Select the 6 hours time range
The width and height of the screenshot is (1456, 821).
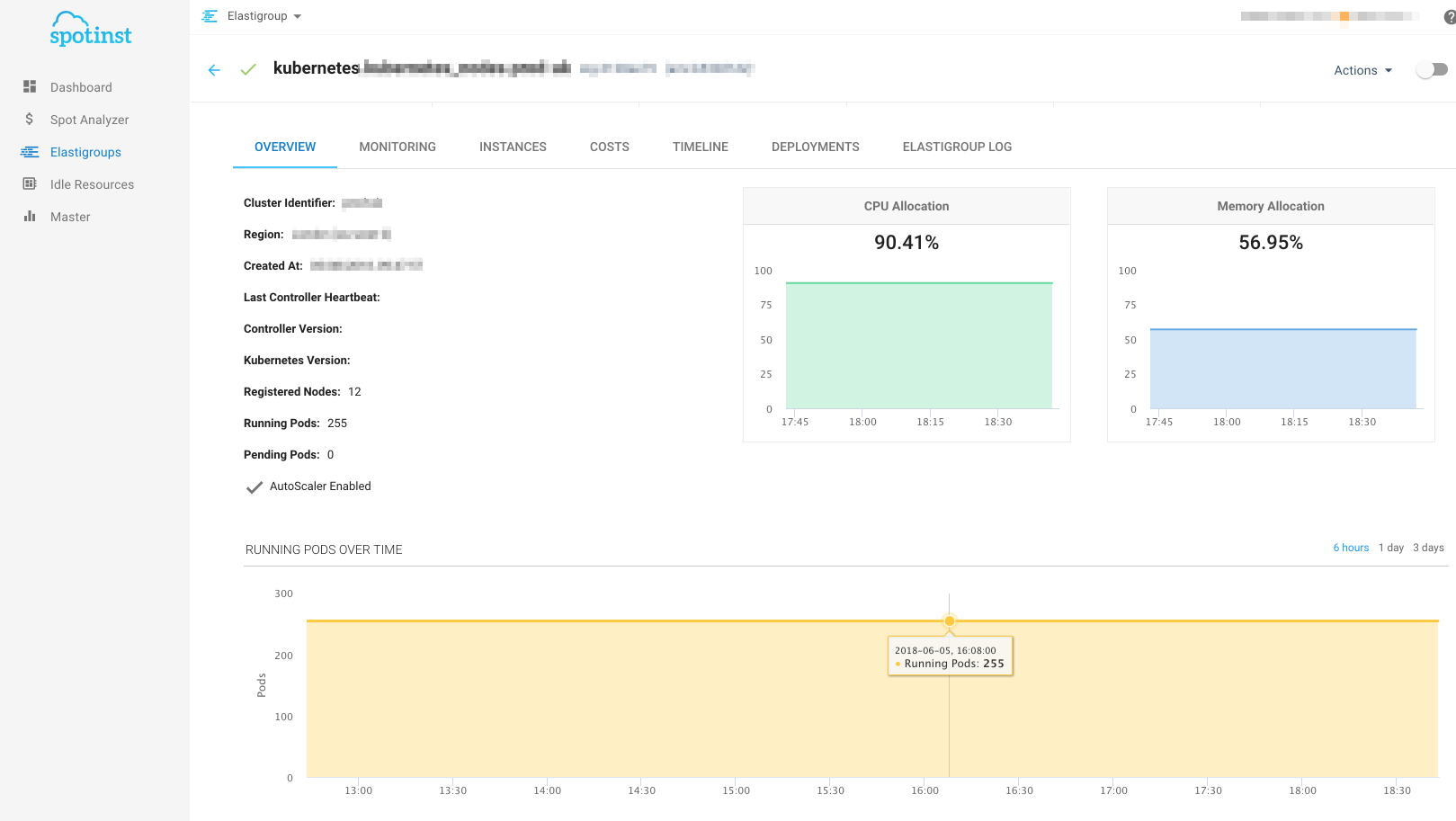pyautogui.click(x=1351, y=548)
